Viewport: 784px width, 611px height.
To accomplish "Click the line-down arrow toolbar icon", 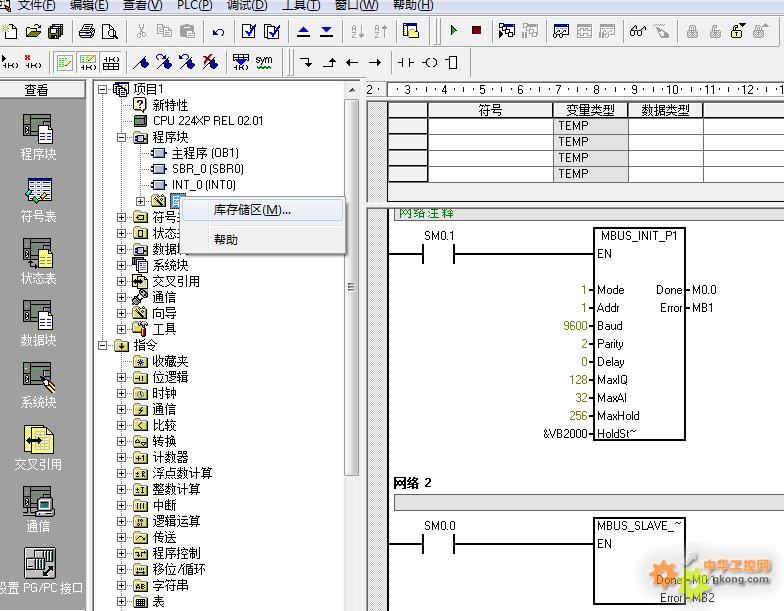I will click(x=306, y=62).
